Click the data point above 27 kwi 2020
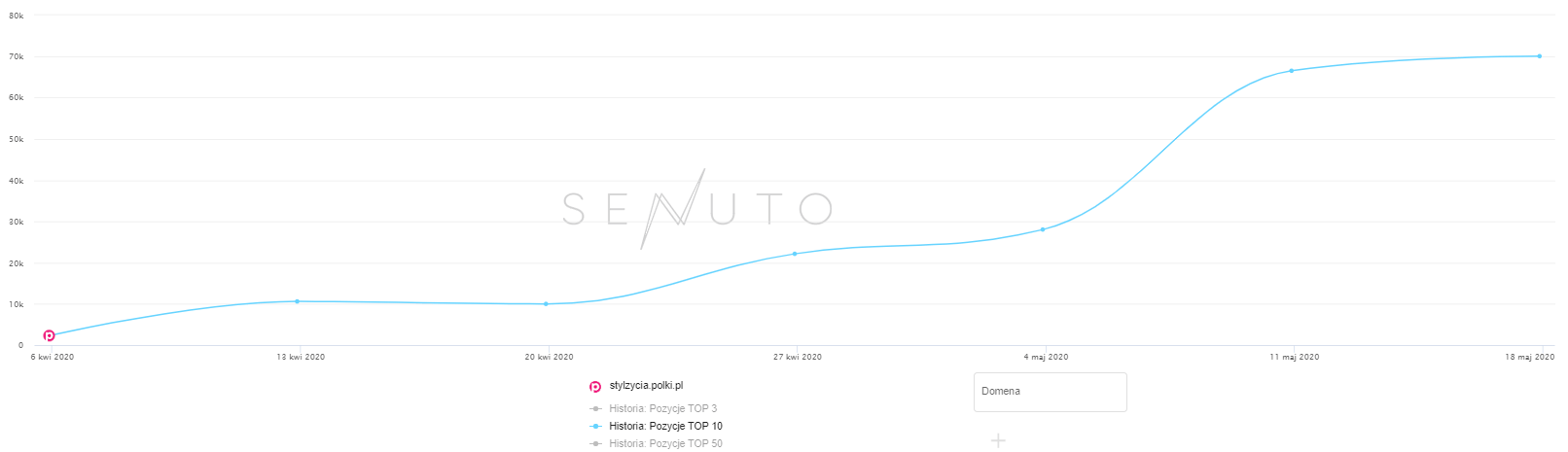This screenshot has height=452, width=1568. (795, 254)
